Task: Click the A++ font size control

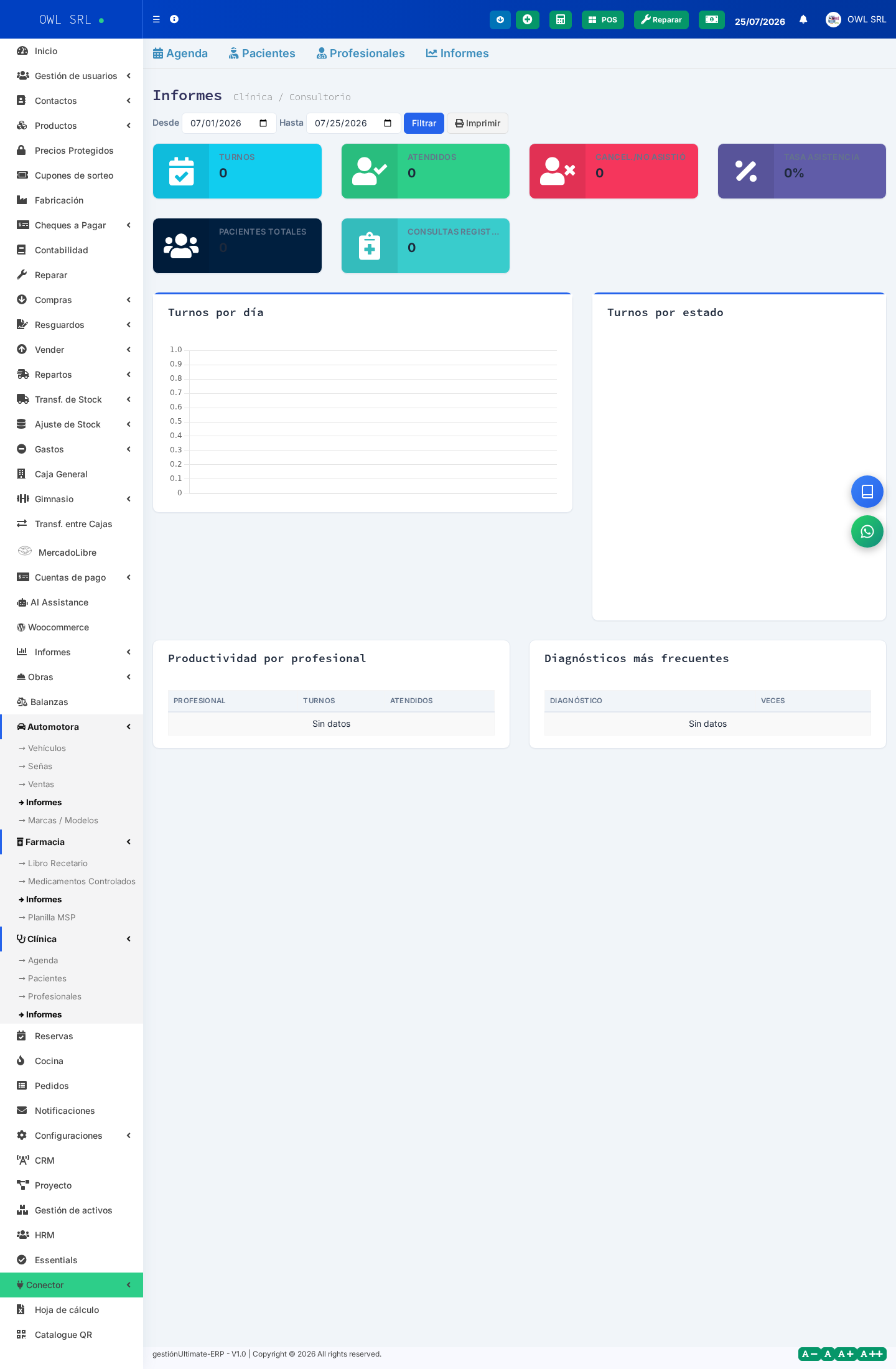Action: tap(872, 1354)
